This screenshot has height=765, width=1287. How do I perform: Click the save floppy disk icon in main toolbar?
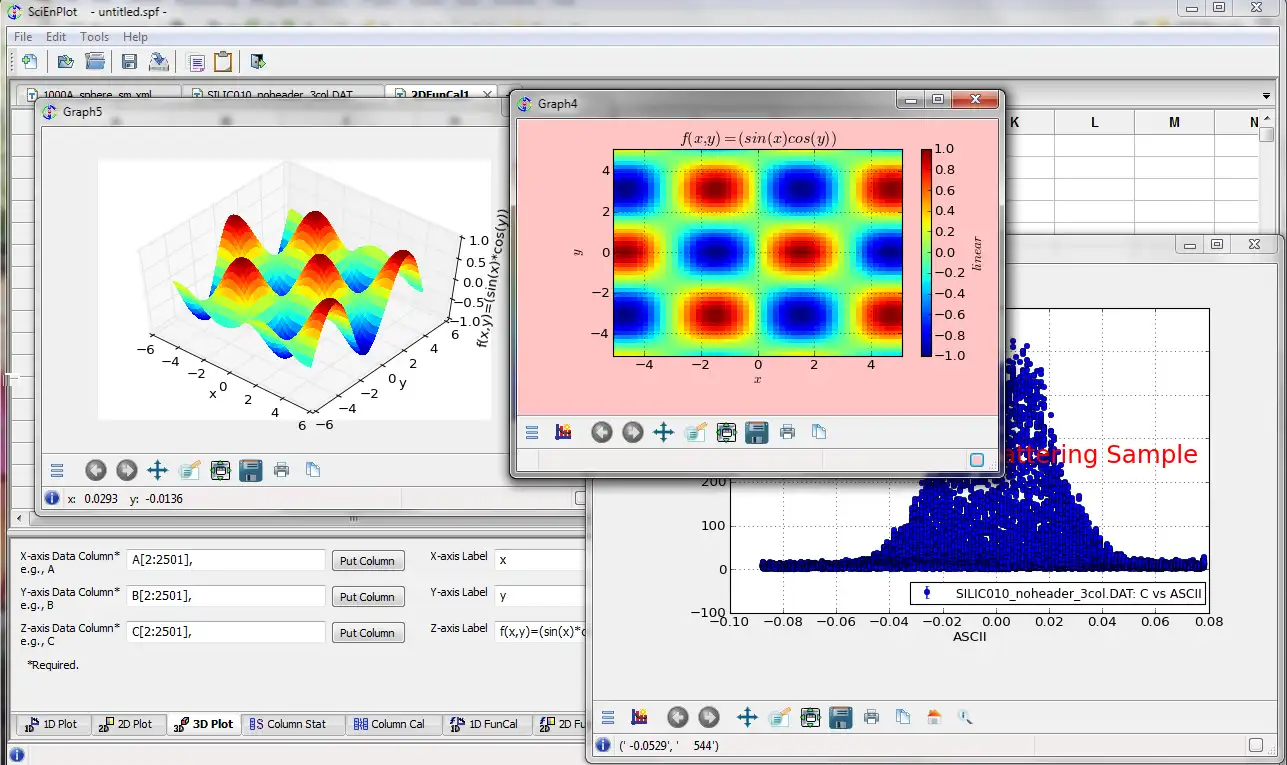click(129, 62)
